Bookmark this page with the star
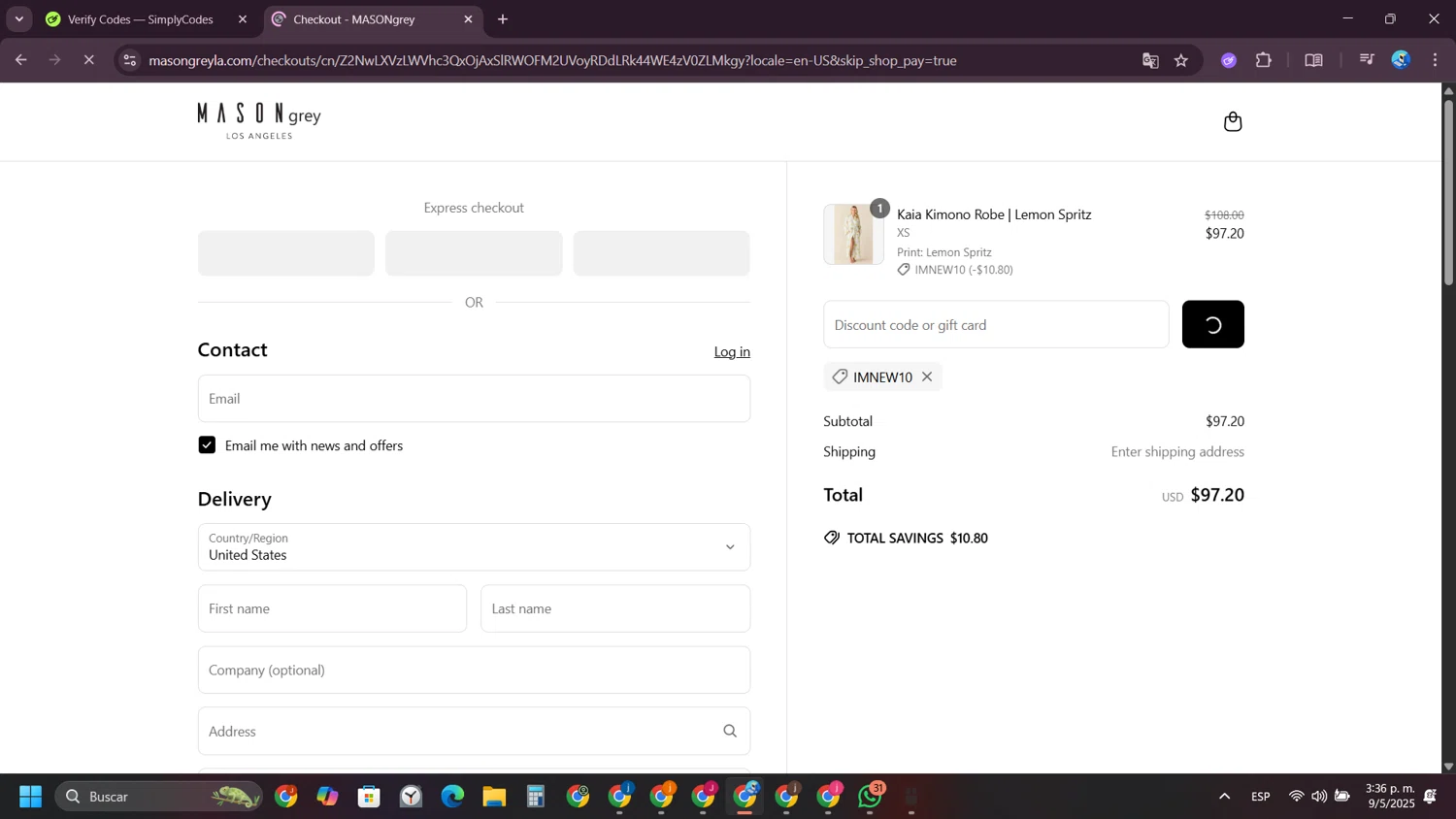Viewport: 1456px width, 819px height. [x=1181, y=60]
